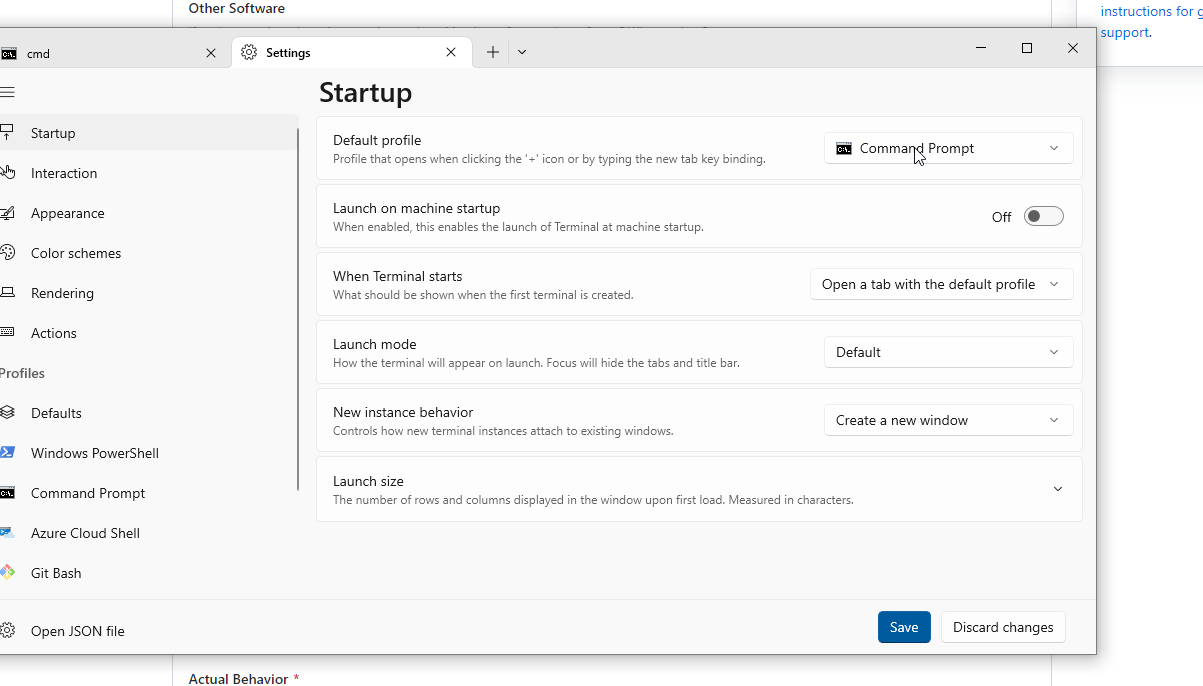Viewport: 1203px width, 686px height.
Task: Open Command Prompt profile in sidebar
Action: click(149, 493)
